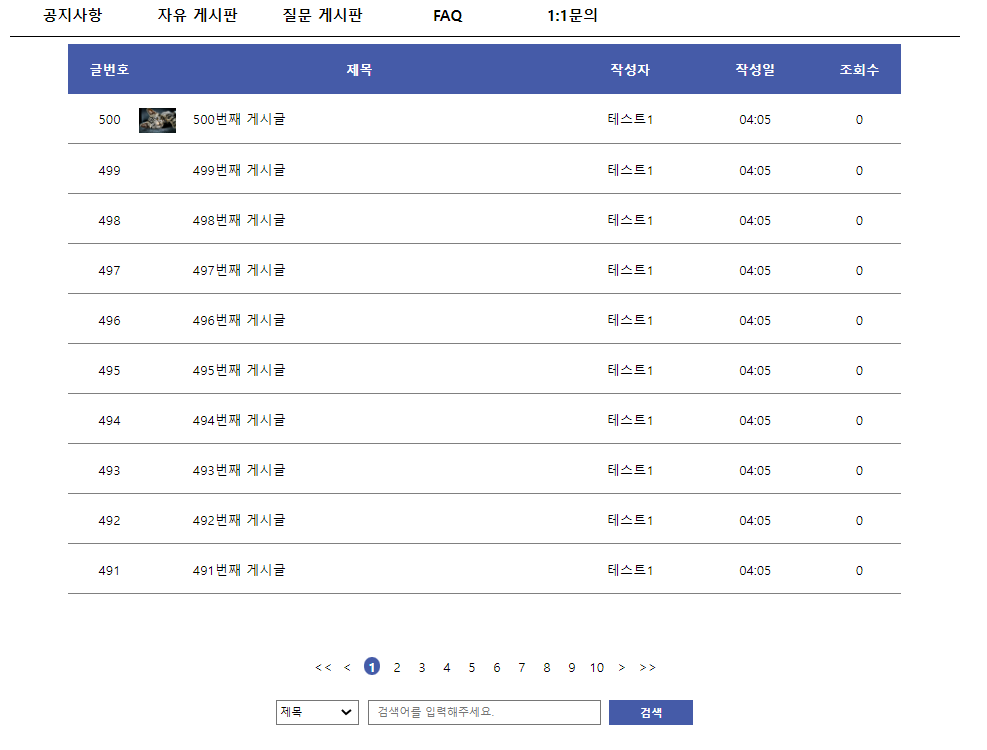Go to page 6
Viewport: 987px width, 750px height.
[497, 668]
